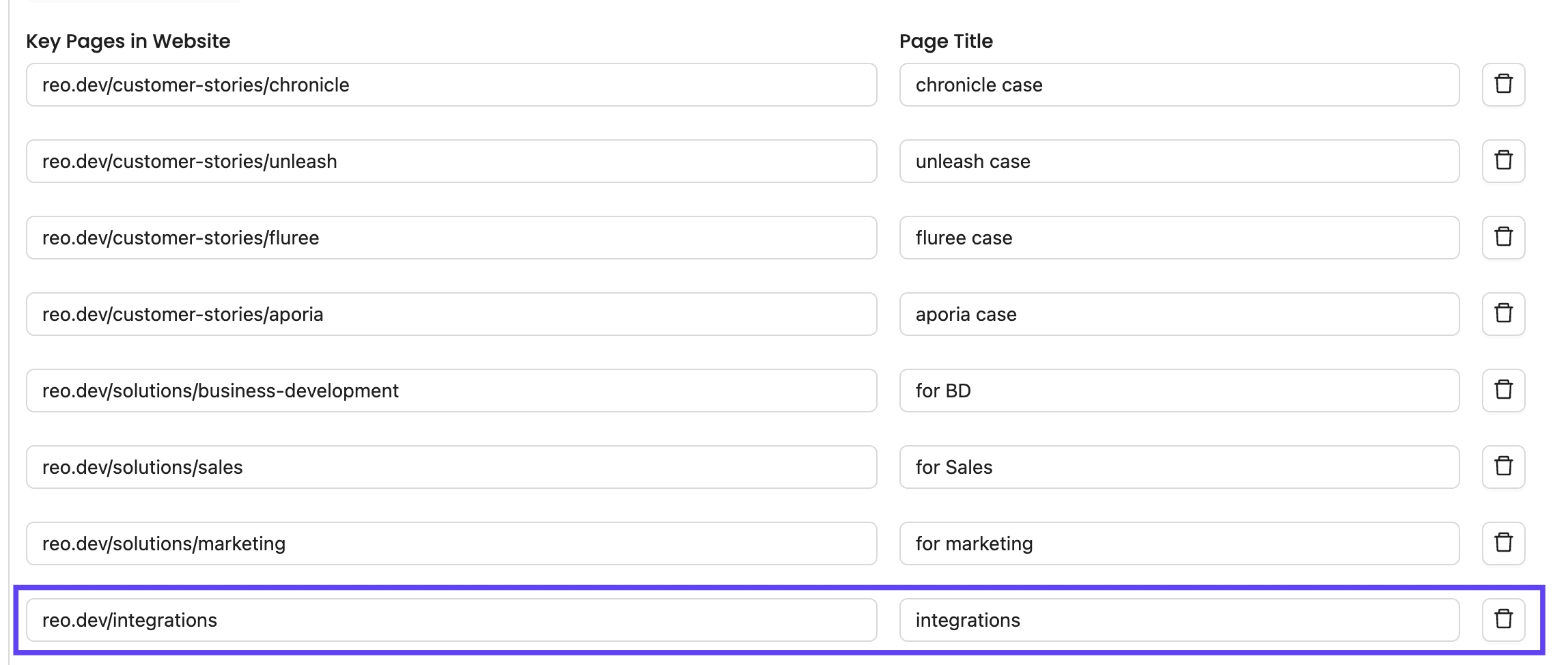The width and height of the screenshot is (1568, 665).
Task: Click the reo.dev/solutions/sales URL input
Action: click(x=451, y=467)
